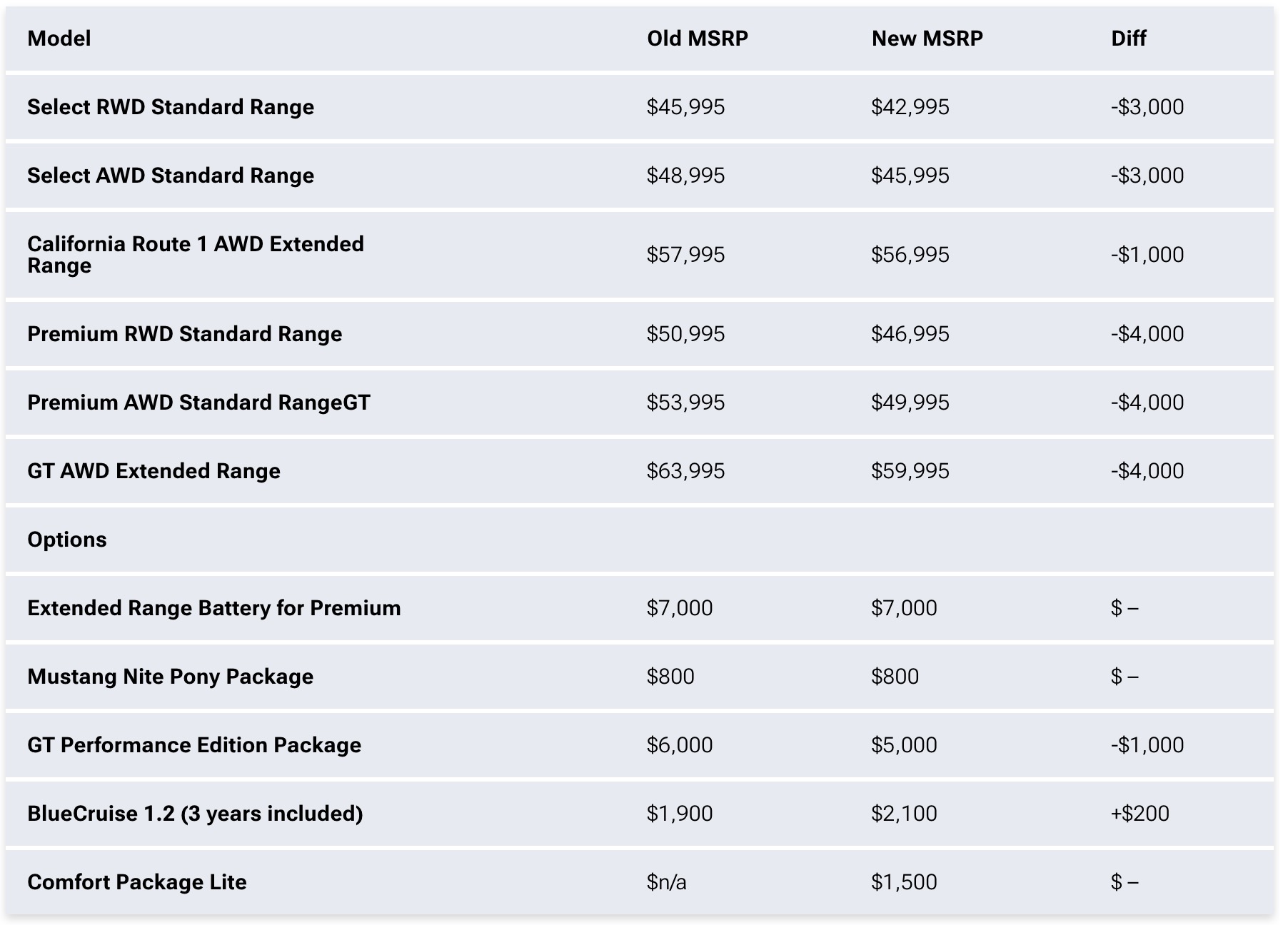Image resolution: width=1288 pixels, height=925 pixels.
Task: Click the Model column header
Action: 59,39
